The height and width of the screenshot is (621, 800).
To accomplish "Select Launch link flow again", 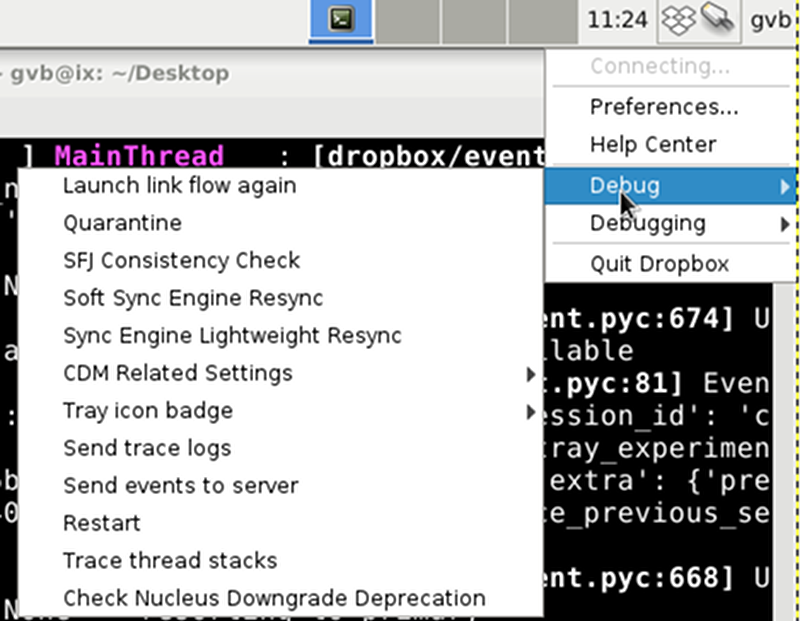I will (x=179, y=186).
